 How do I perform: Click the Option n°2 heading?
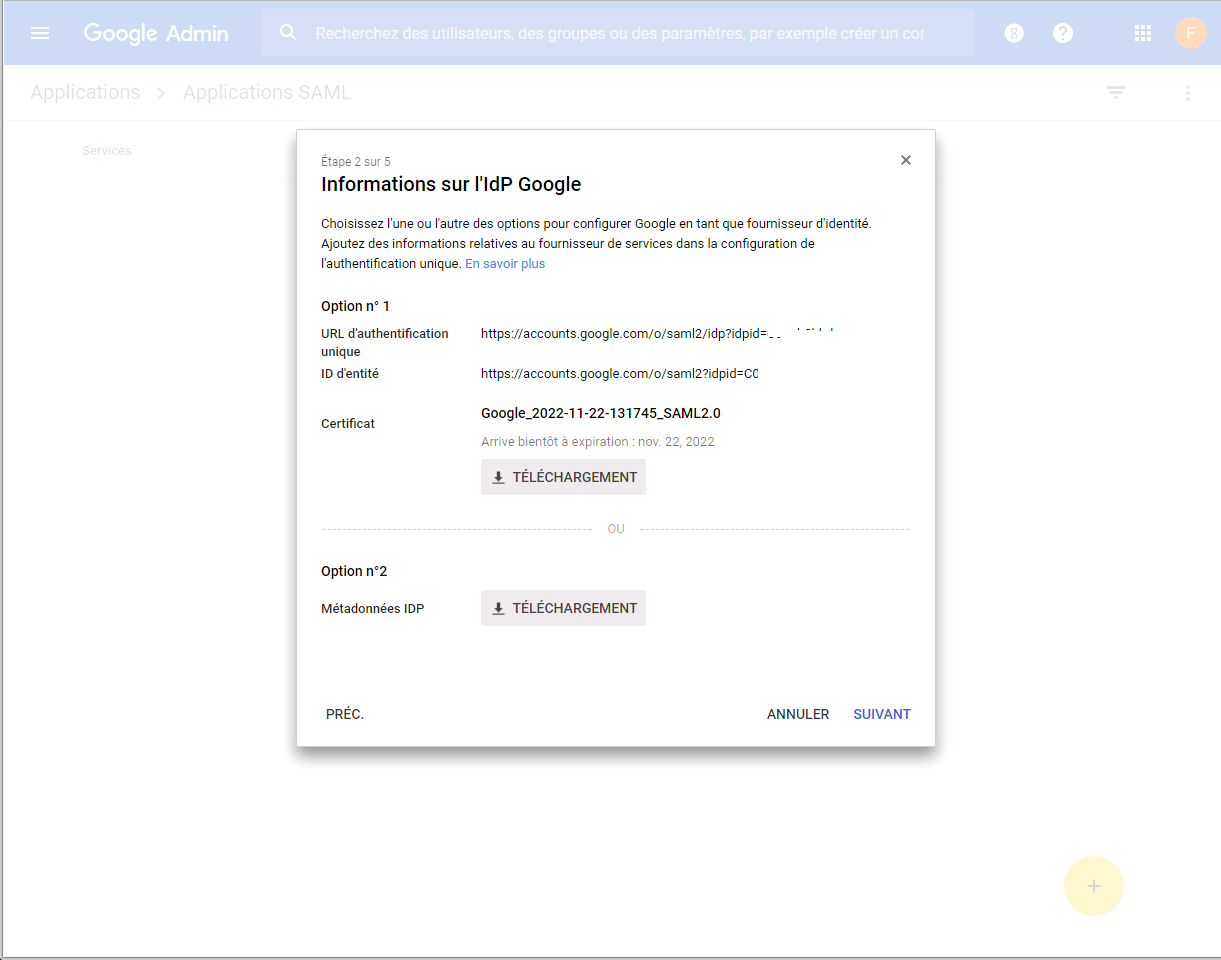(354, 571)
